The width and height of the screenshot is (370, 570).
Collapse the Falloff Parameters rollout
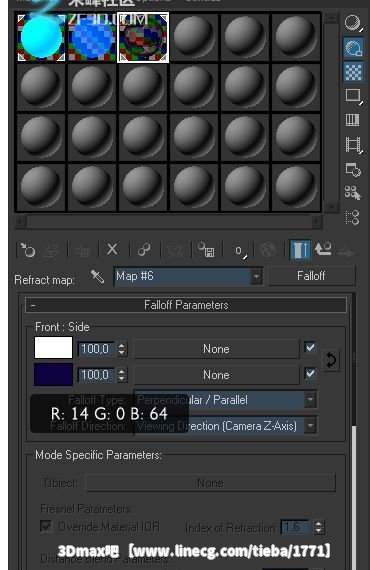pos(186,305)
